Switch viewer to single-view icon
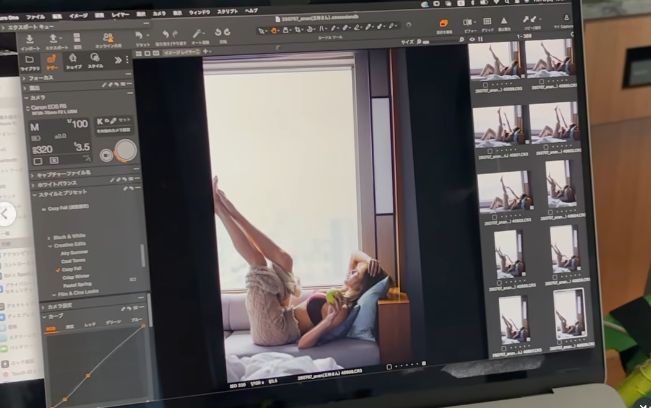The height and width of the screenshot is (408, 651). pos(147,53)
